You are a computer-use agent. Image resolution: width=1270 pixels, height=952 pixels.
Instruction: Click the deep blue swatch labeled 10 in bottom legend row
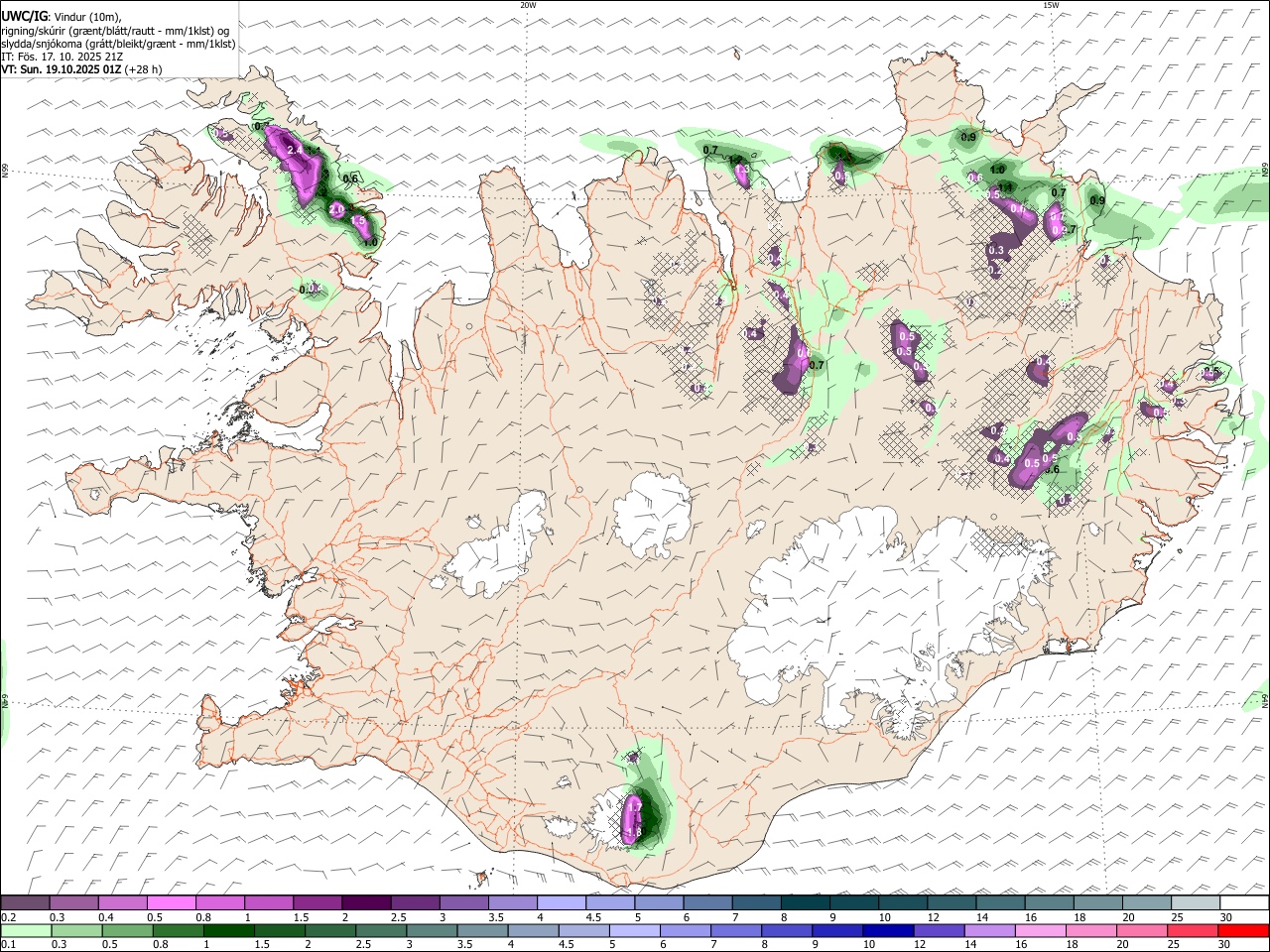coord(888,931)
